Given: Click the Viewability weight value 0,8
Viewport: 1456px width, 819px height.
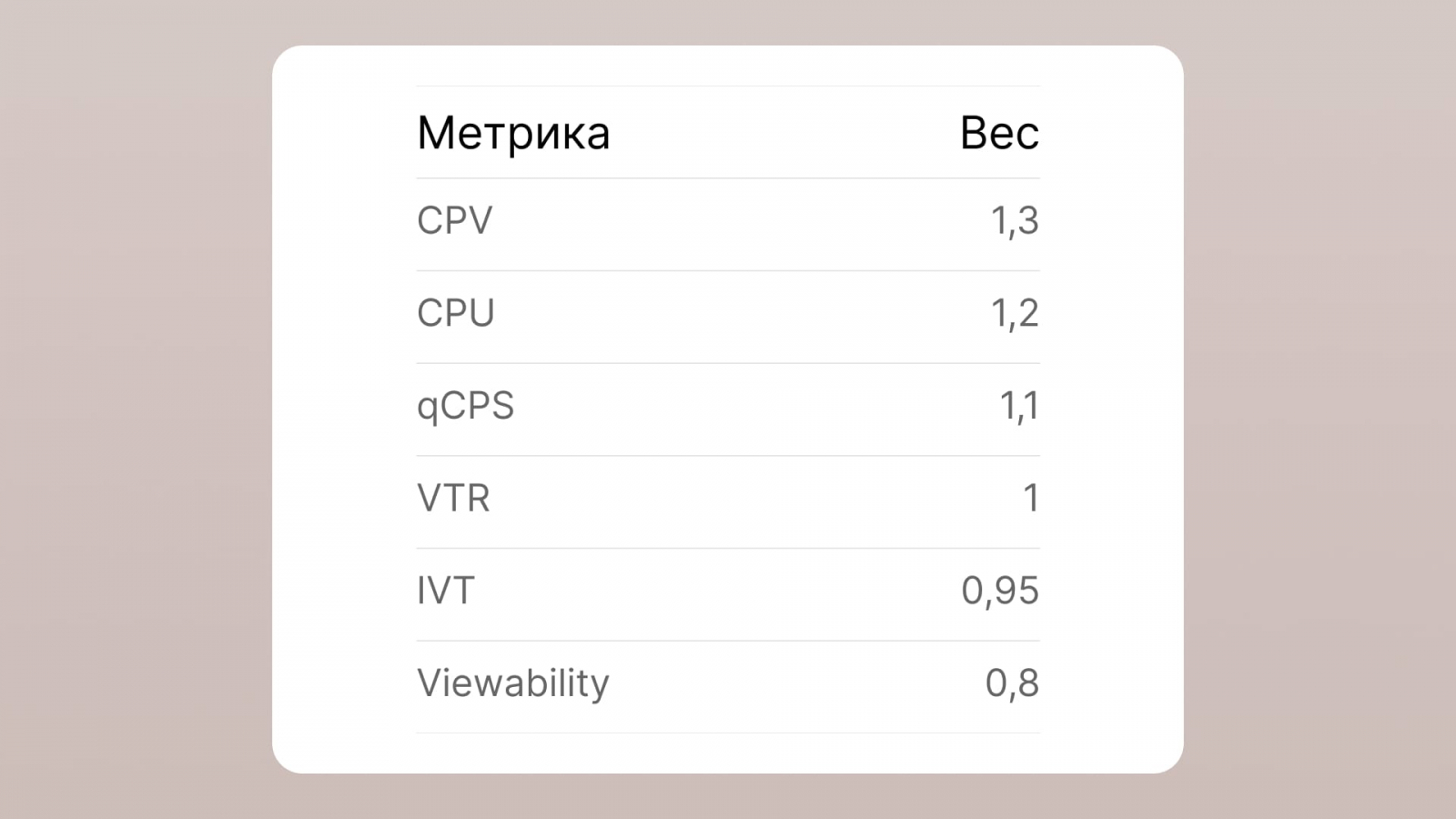Looking at the screenshot, I should pyautogui.click(x=1011, y=683).
